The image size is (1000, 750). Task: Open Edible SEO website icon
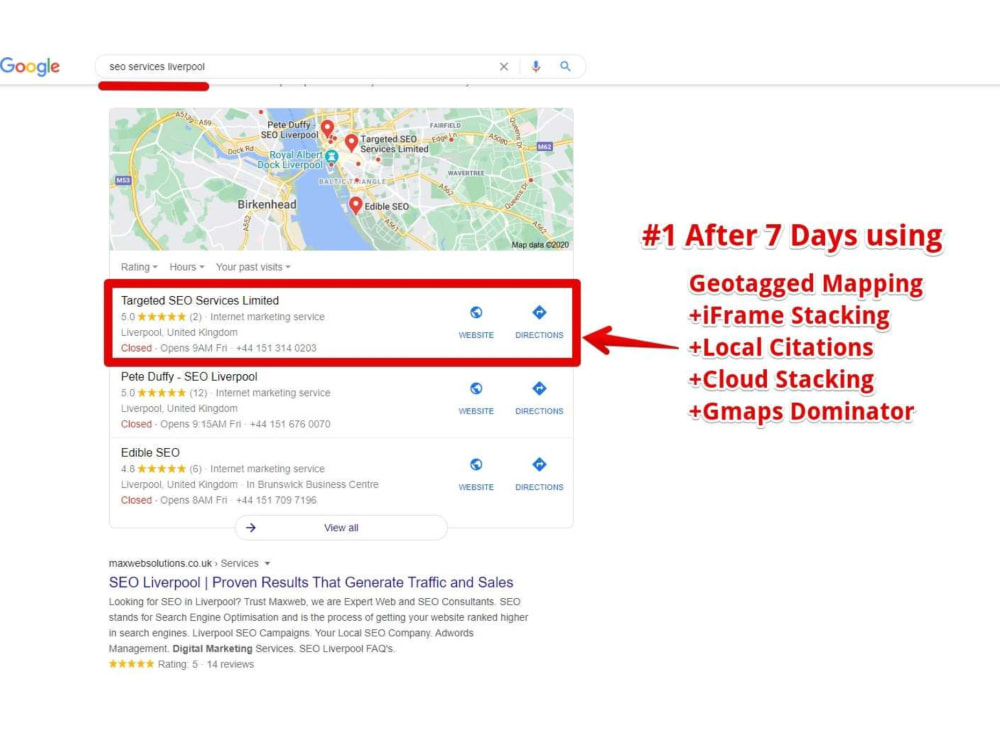476,464
